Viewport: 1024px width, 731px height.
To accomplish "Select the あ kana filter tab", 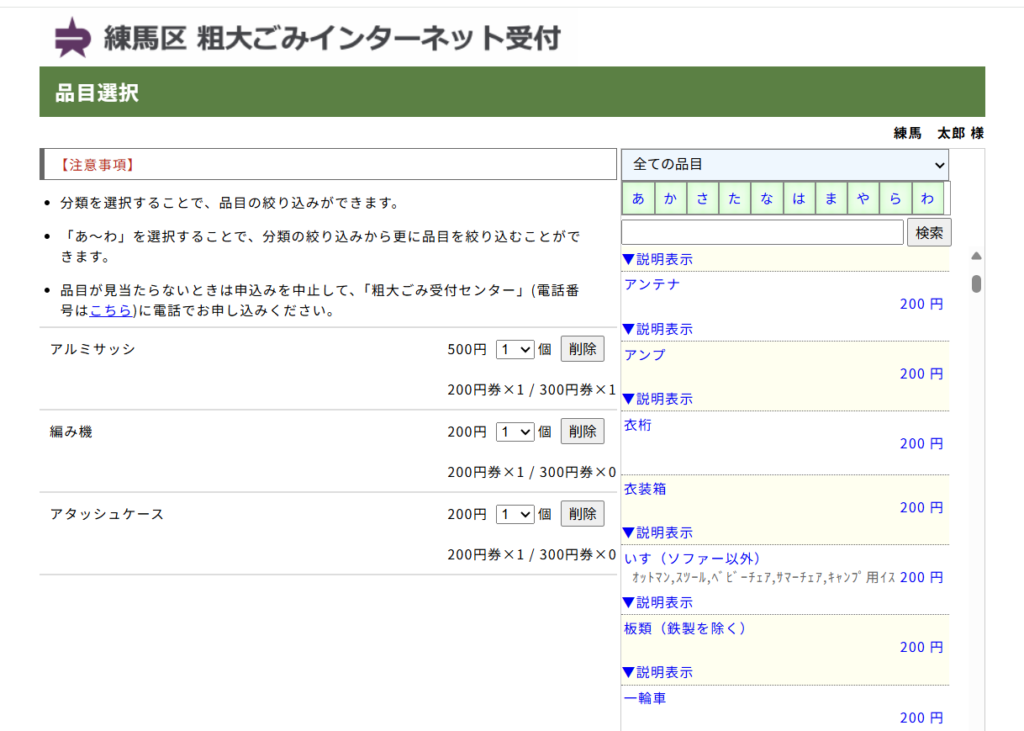I will tap(638, 198).
